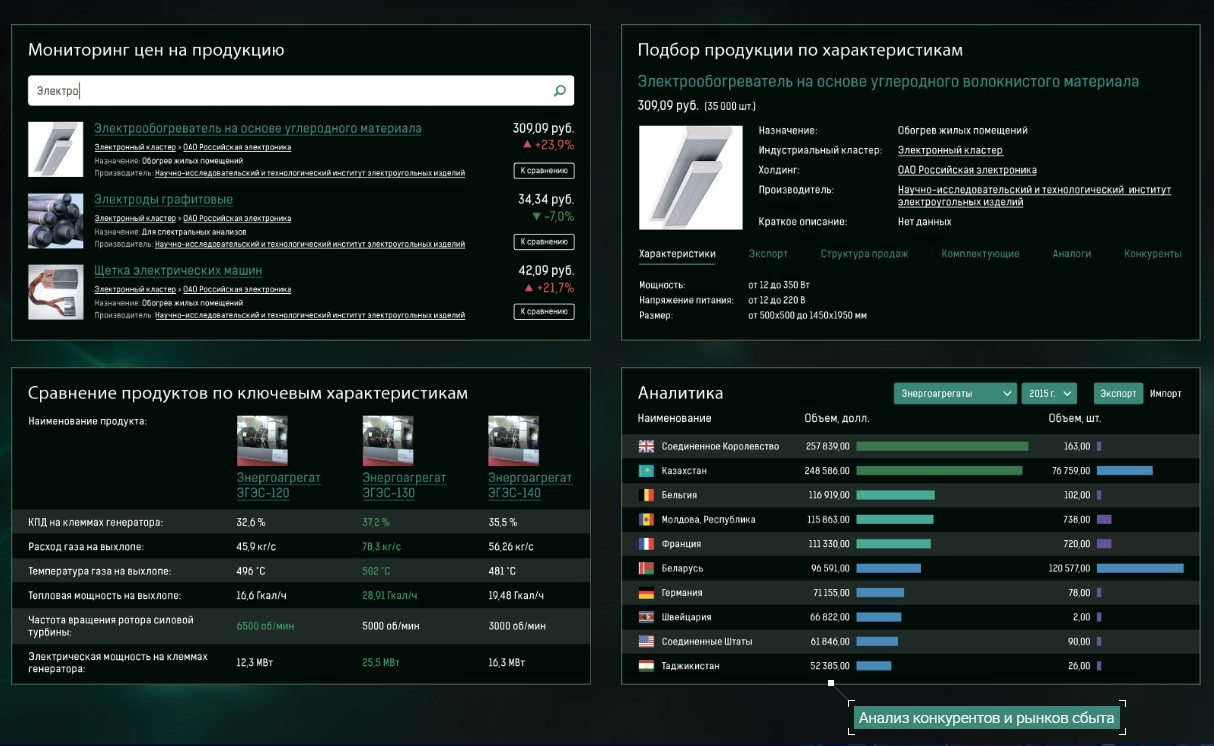Open the Энергоагрегаты category dropdown
1214x746 pixels.
coord(955,394)
